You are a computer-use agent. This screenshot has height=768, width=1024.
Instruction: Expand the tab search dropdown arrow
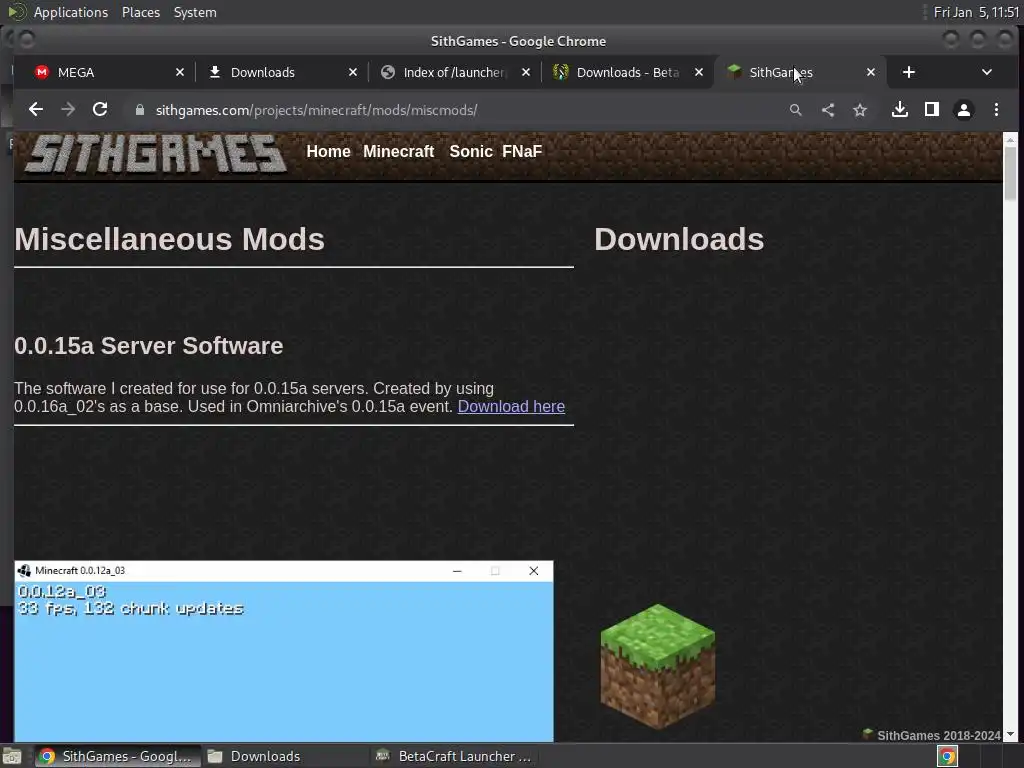point(987,72)
